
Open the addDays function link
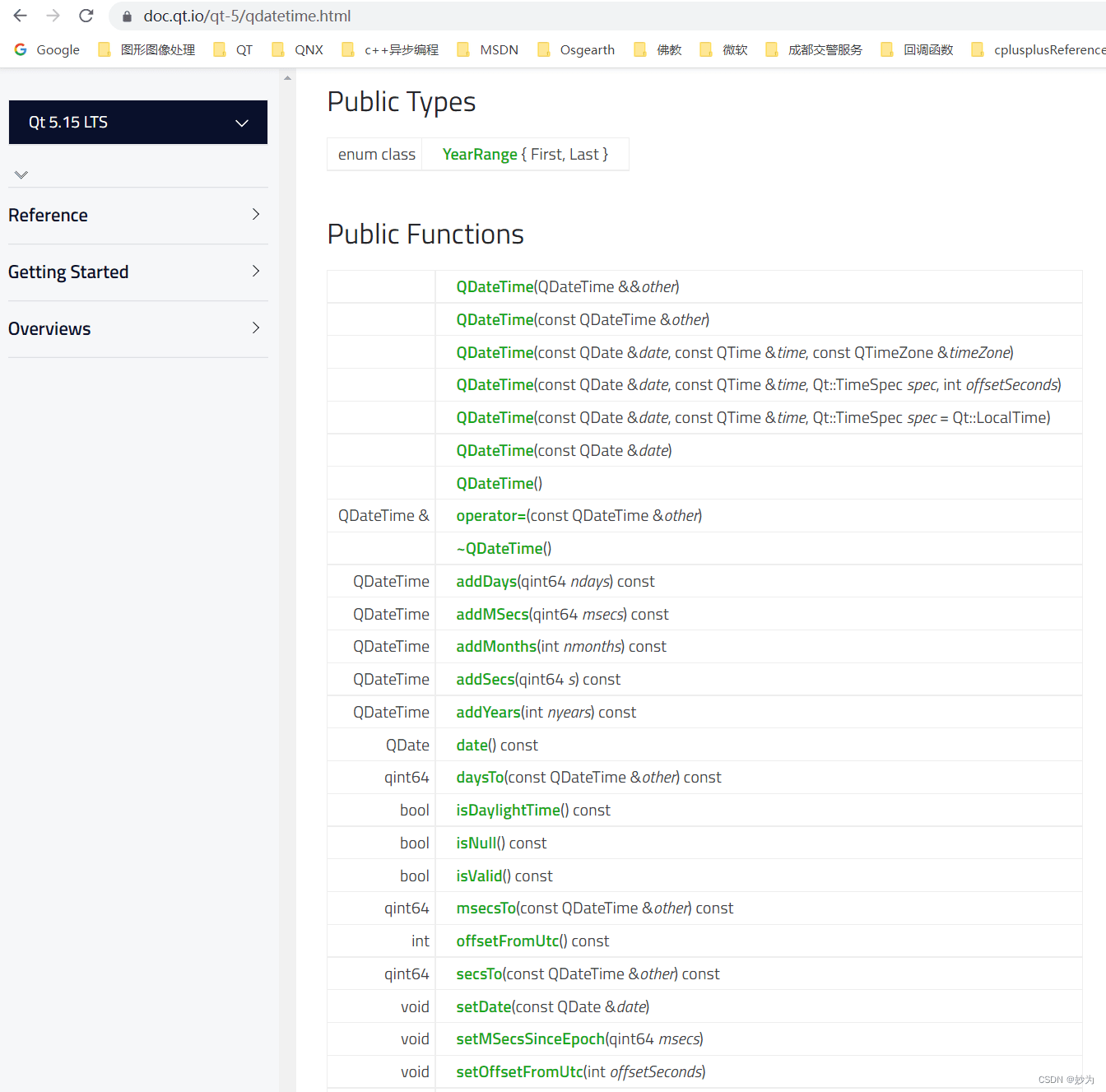(486, 582)
